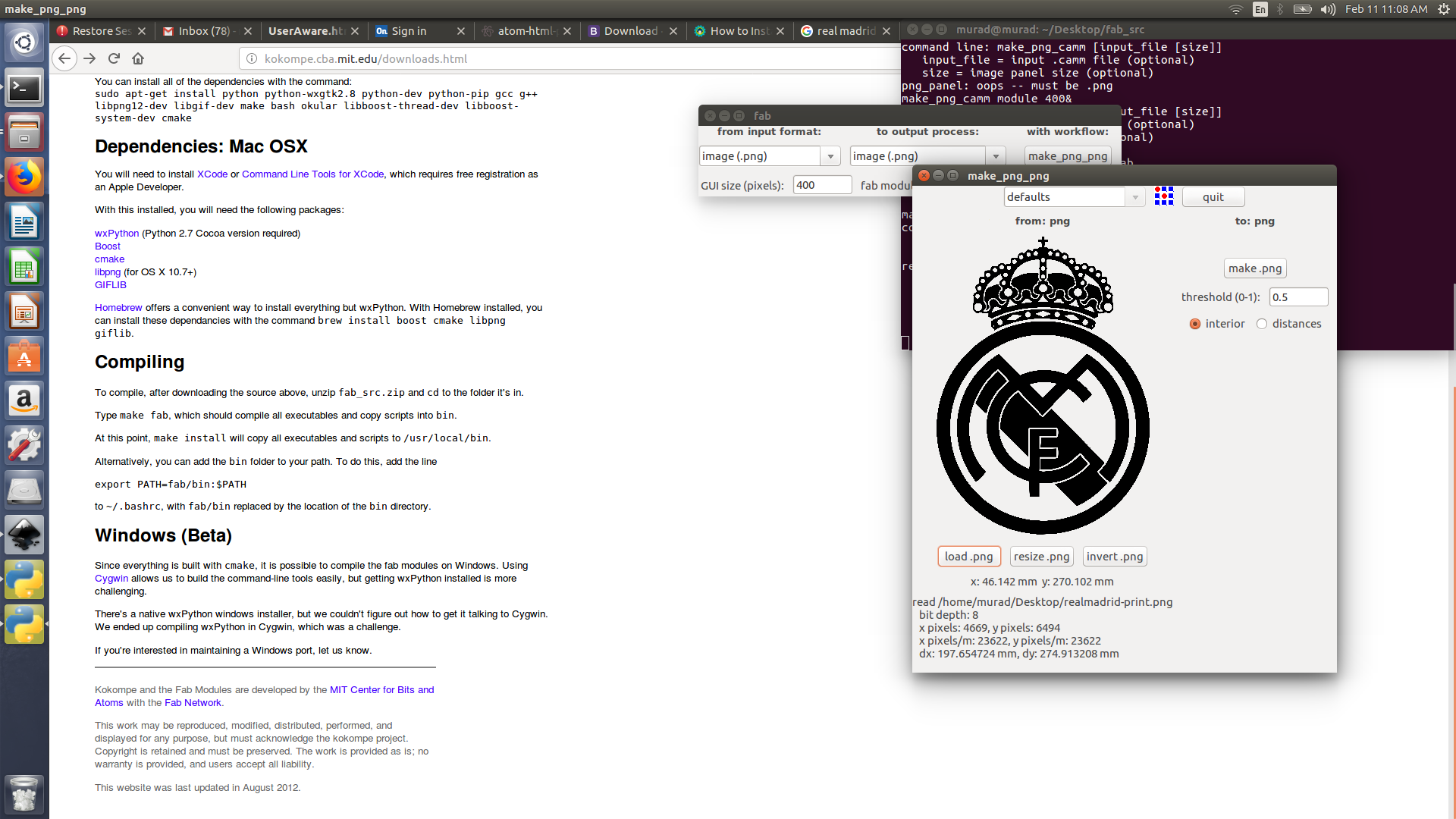Image resolution: width=1456 pixels, height=819 pixels.
Task: Select the distances radio button
Action: 1262,324
